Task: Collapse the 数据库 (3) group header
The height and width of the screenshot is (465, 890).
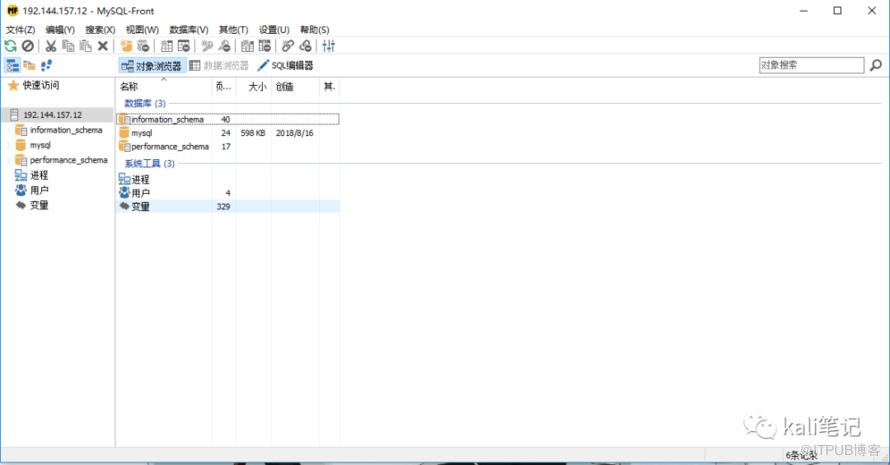Action: click(145, 103)
